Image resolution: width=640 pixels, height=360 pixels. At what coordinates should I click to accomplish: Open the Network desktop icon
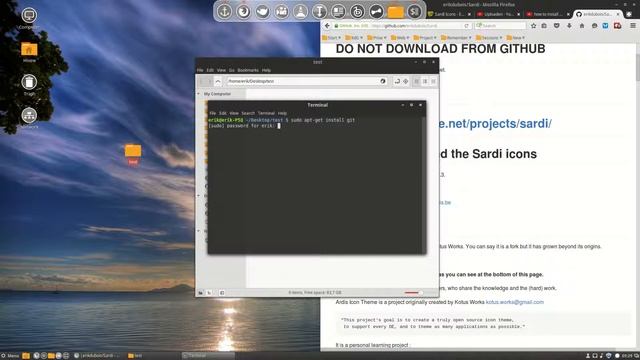[x=29, y=118]
